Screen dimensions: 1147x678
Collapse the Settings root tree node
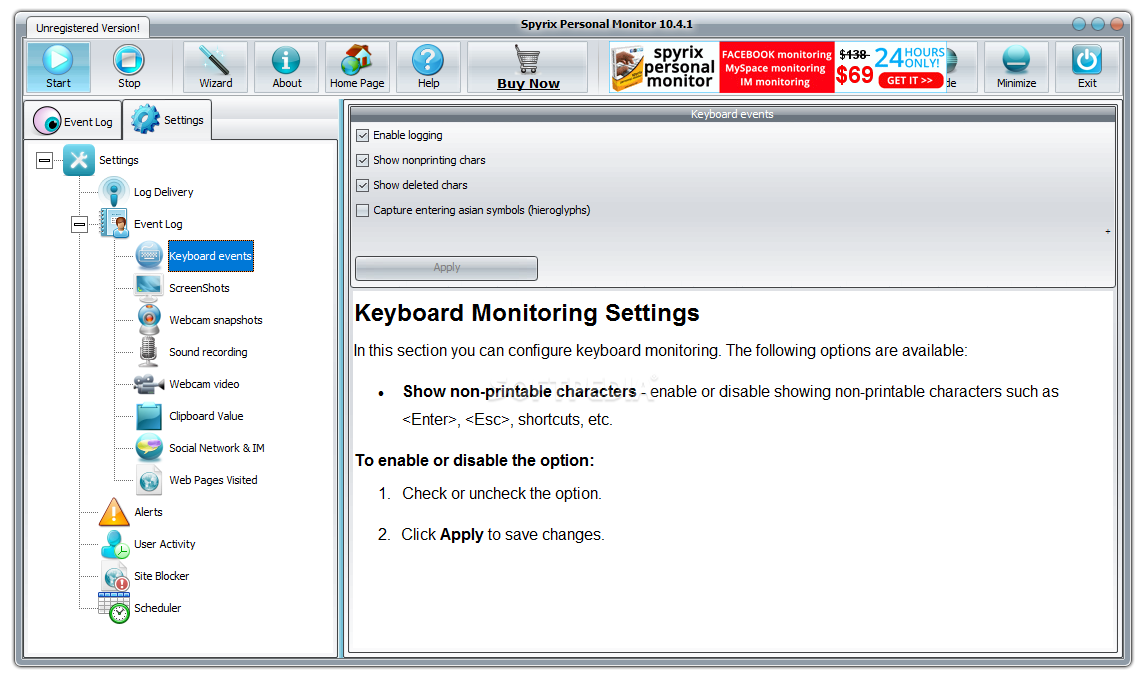click(x=45, y=160)
